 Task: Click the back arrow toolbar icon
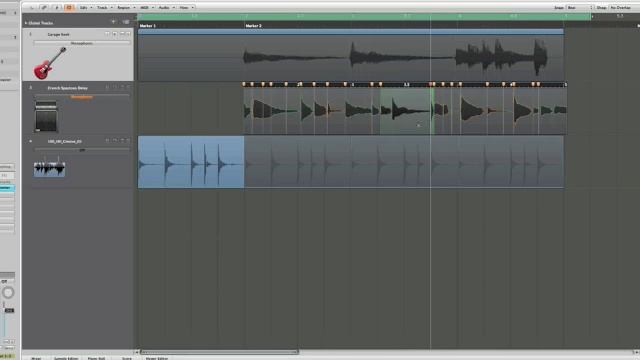[x=32, y=7]
